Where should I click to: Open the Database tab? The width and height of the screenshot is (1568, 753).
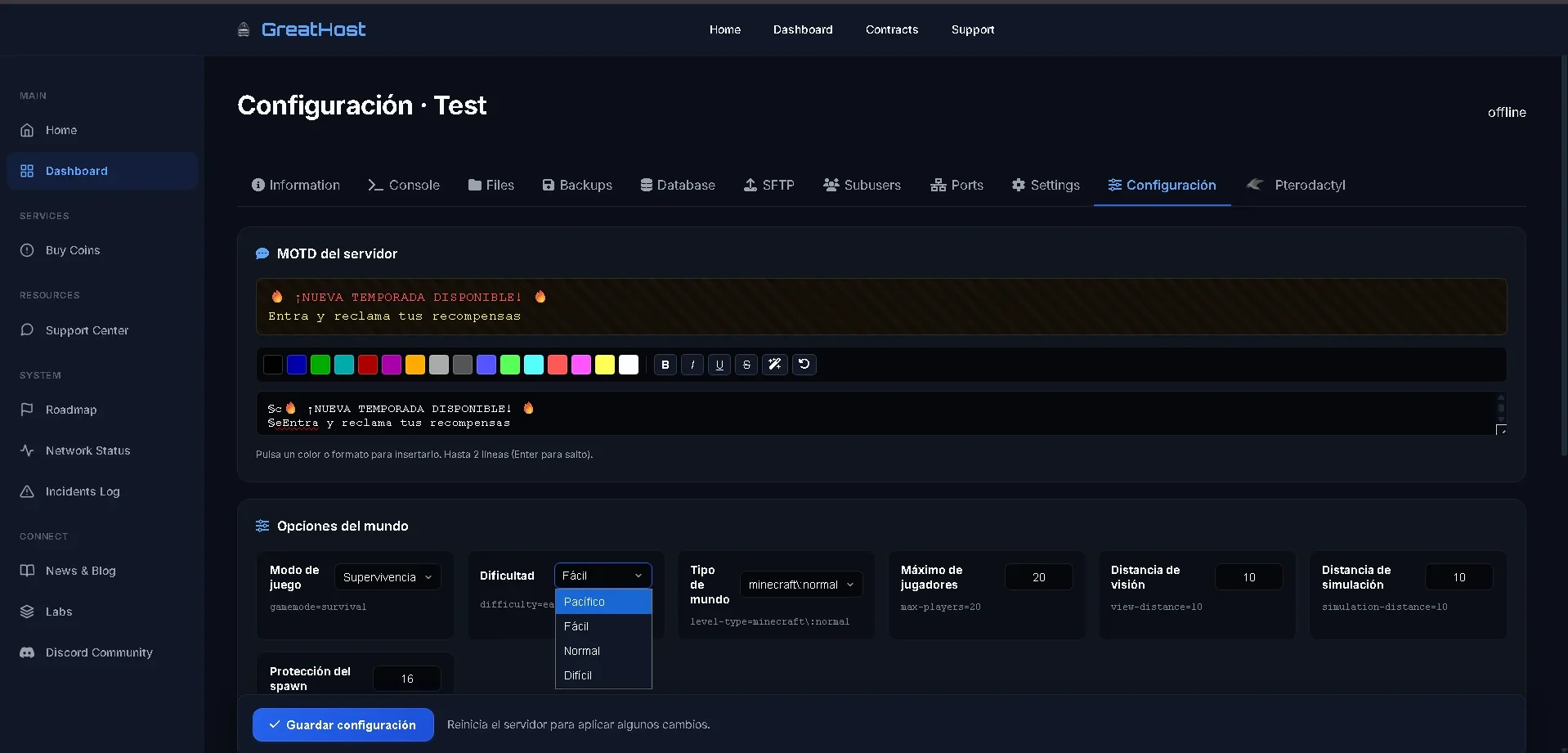point(678,185)
